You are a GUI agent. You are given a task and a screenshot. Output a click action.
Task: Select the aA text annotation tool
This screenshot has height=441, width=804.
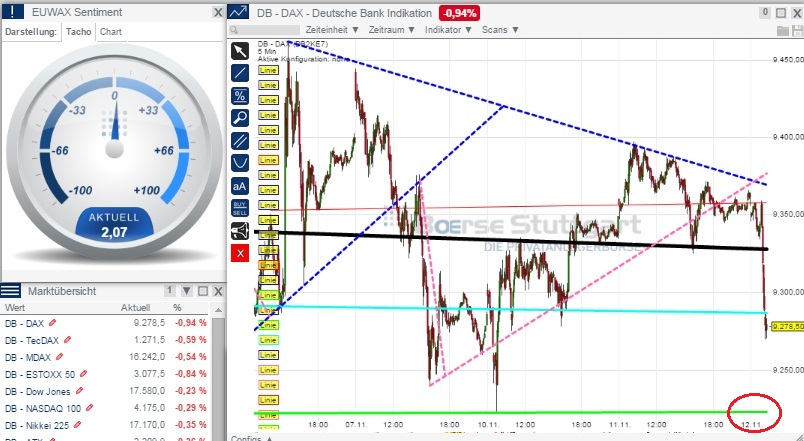(240, 186)
